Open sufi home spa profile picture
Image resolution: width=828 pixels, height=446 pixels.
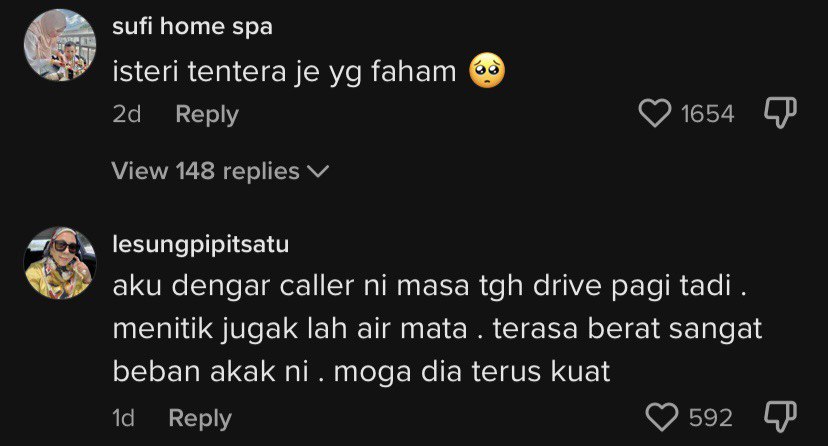tap(60, 45)
